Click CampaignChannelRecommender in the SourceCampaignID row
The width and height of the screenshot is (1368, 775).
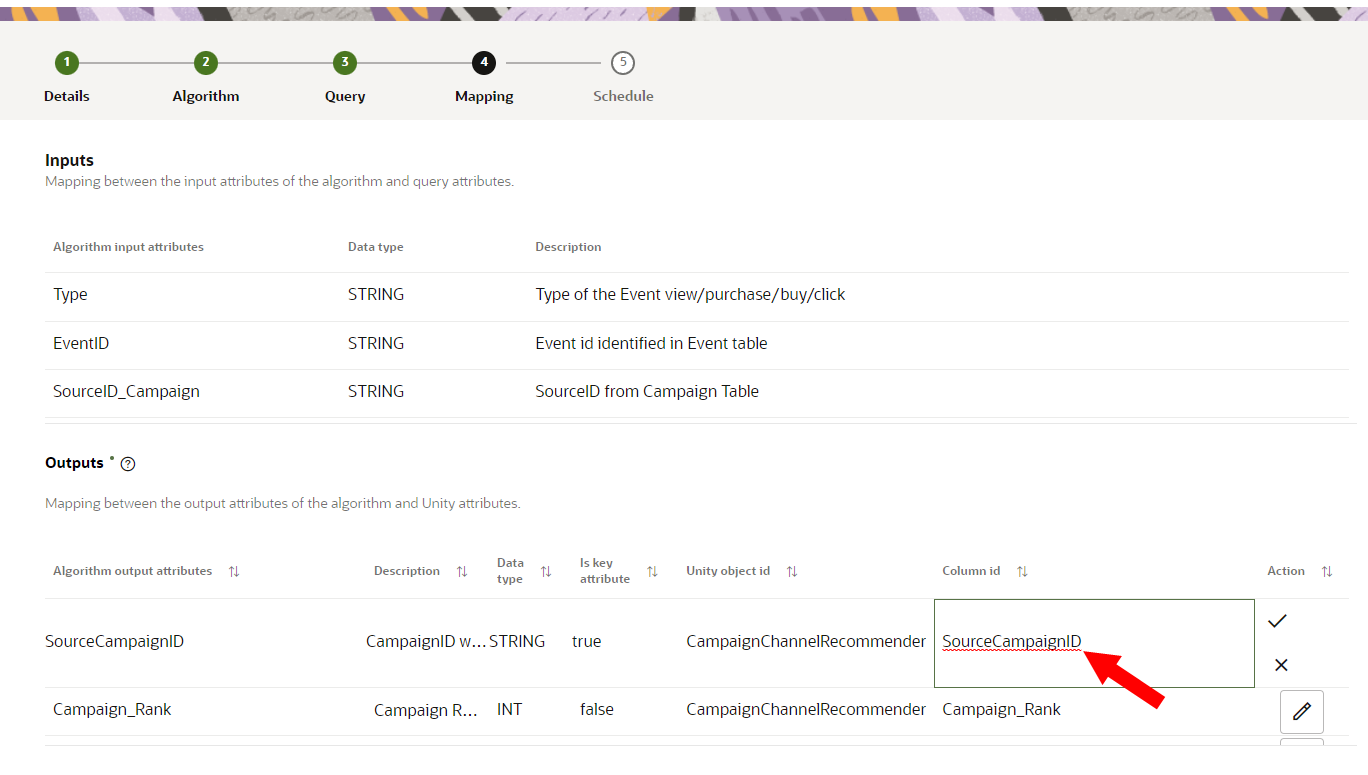tap(806, 642)
